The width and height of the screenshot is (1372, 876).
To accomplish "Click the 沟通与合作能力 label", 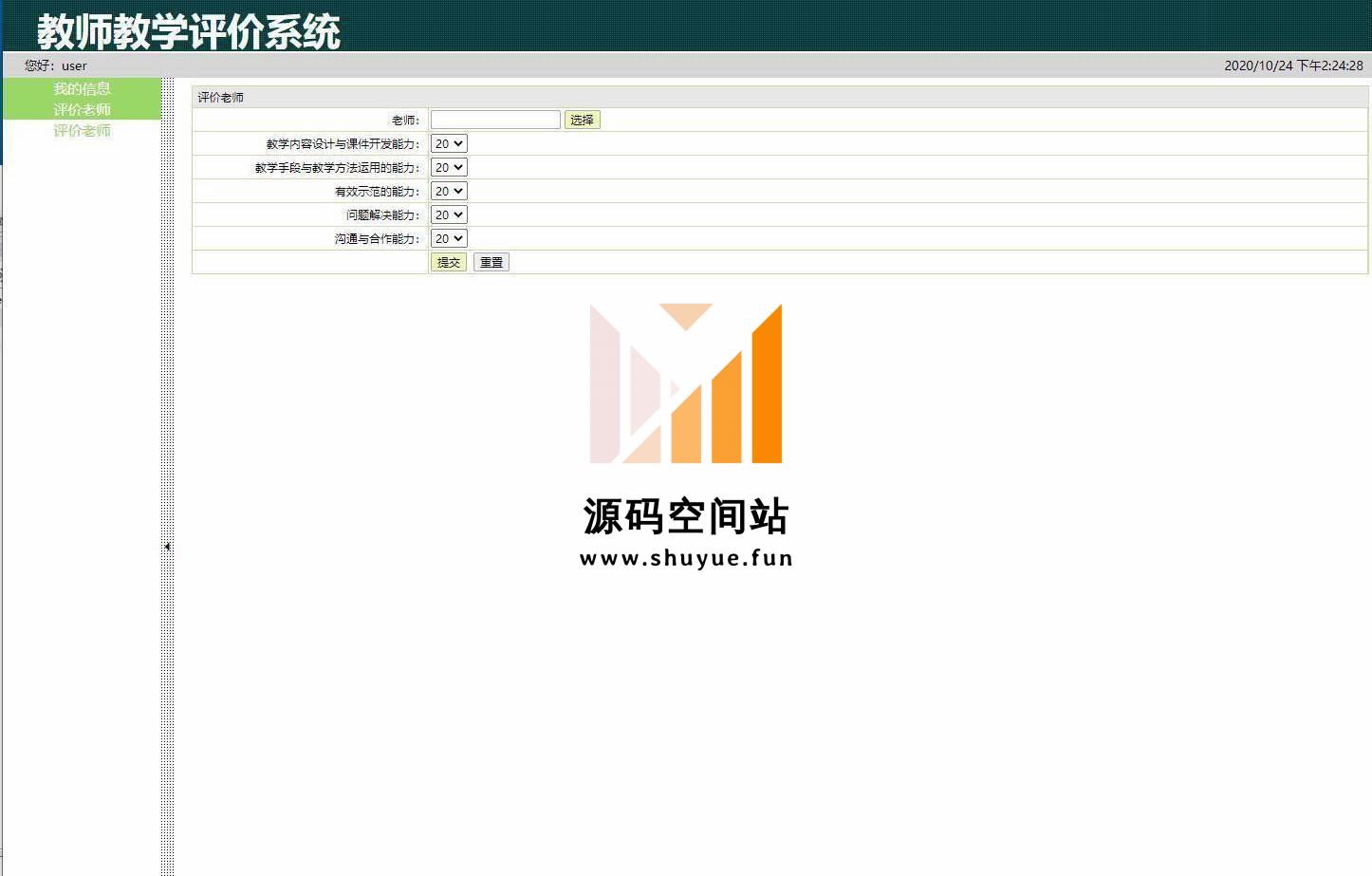I will click(377, 239).
